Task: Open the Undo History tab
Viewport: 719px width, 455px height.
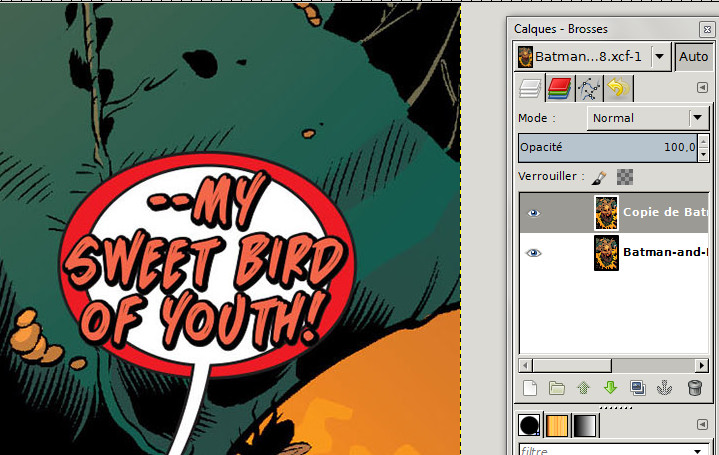Action: pyautogui.click(x=619, y=88)
